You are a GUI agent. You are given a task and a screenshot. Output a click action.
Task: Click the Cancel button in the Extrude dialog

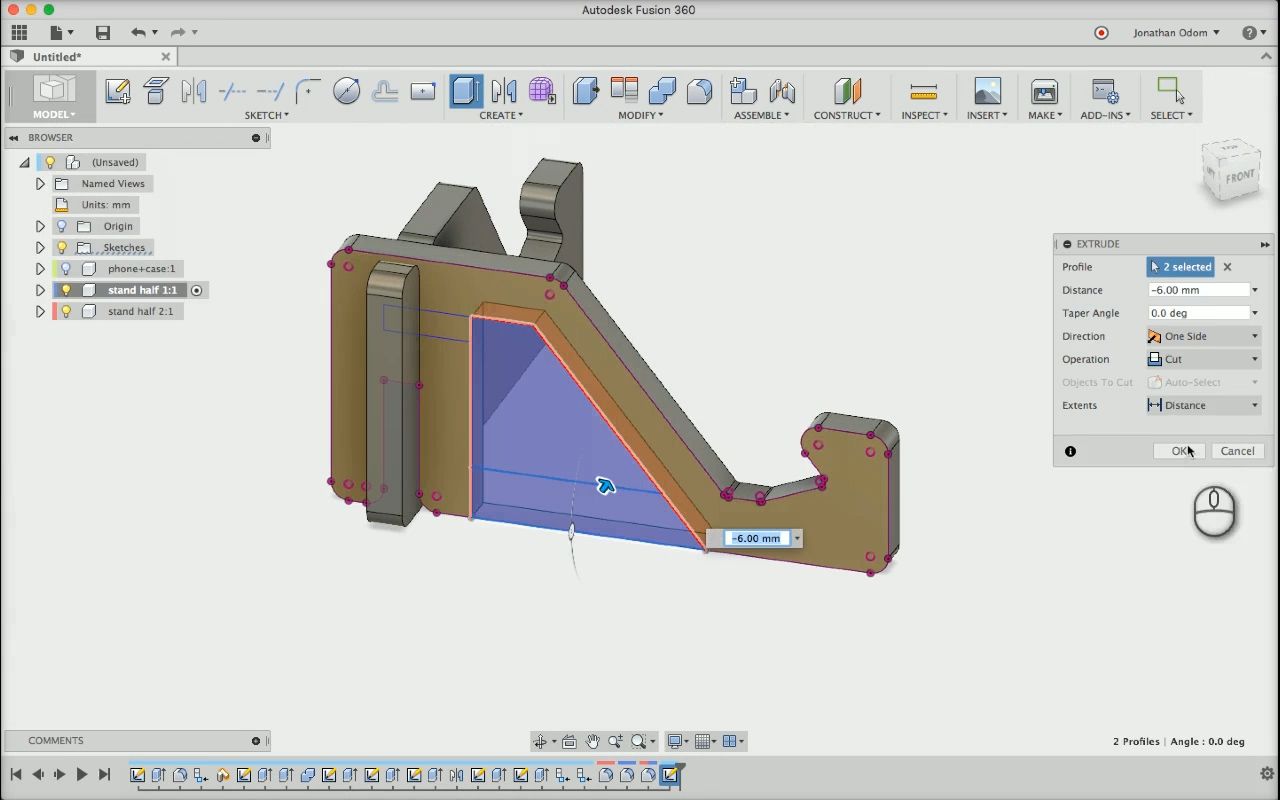(1237, 451)
